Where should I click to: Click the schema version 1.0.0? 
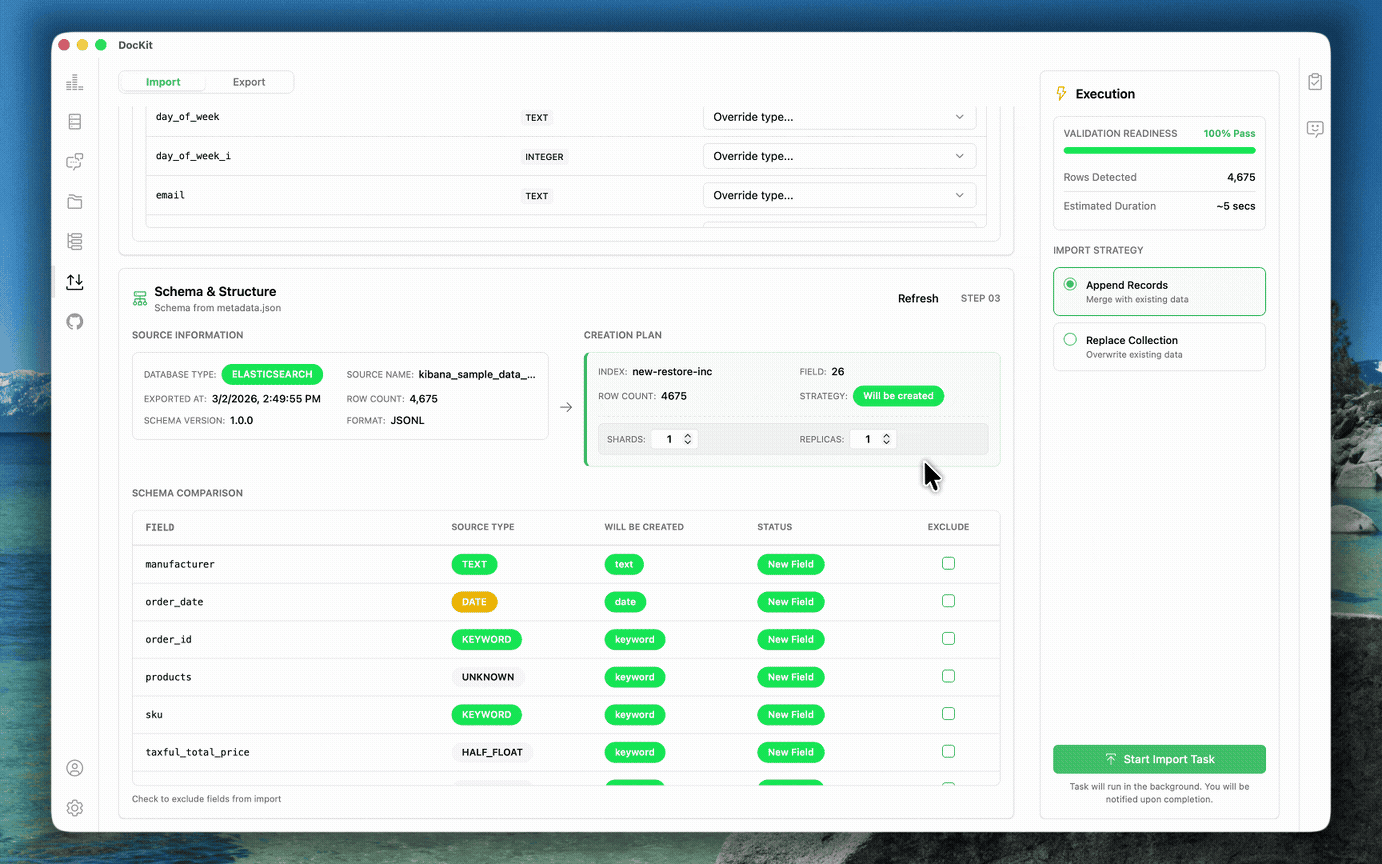(x=241, y=421)
